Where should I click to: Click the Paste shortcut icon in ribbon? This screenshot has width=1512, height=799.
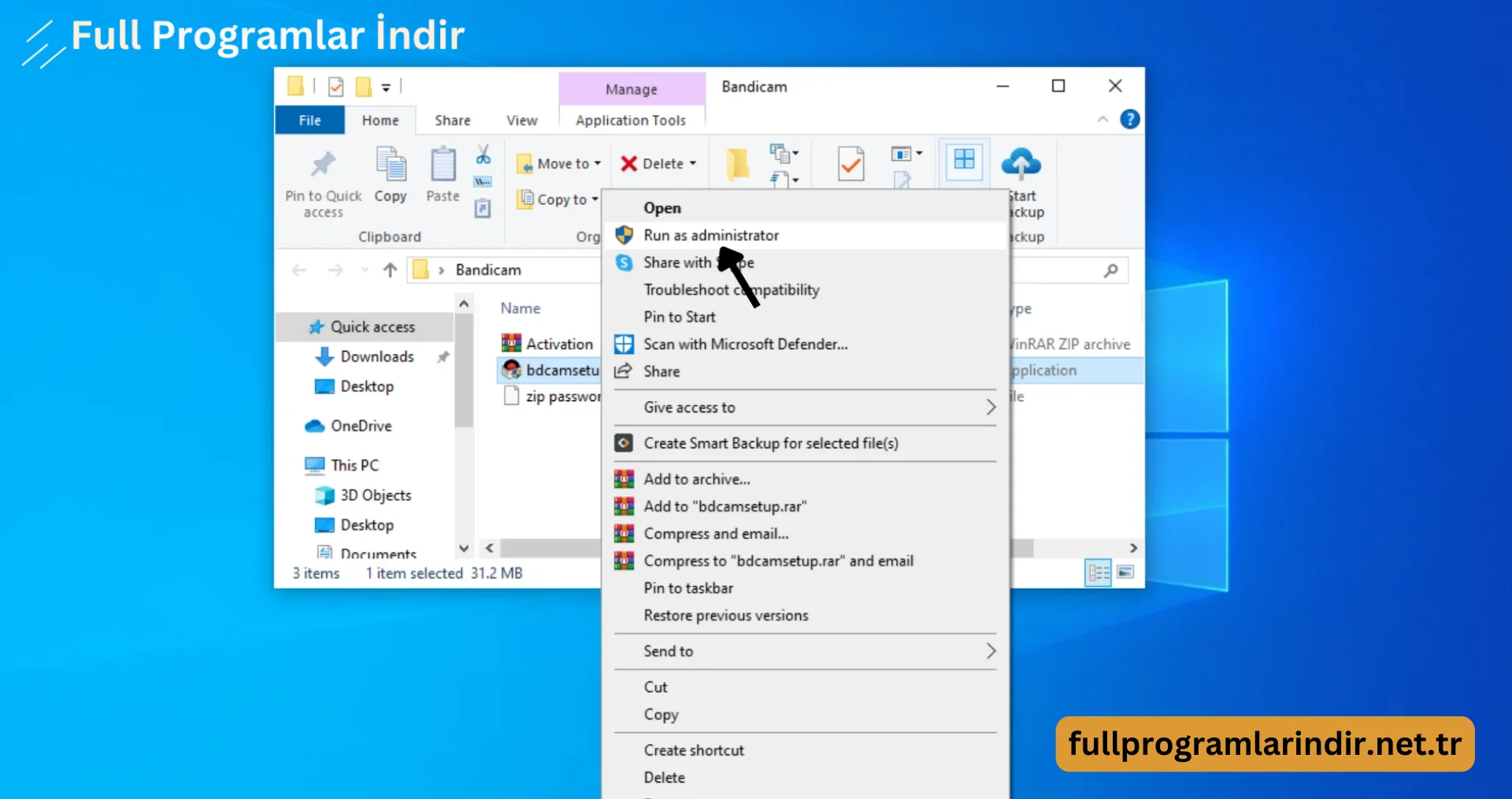(483, 208)
